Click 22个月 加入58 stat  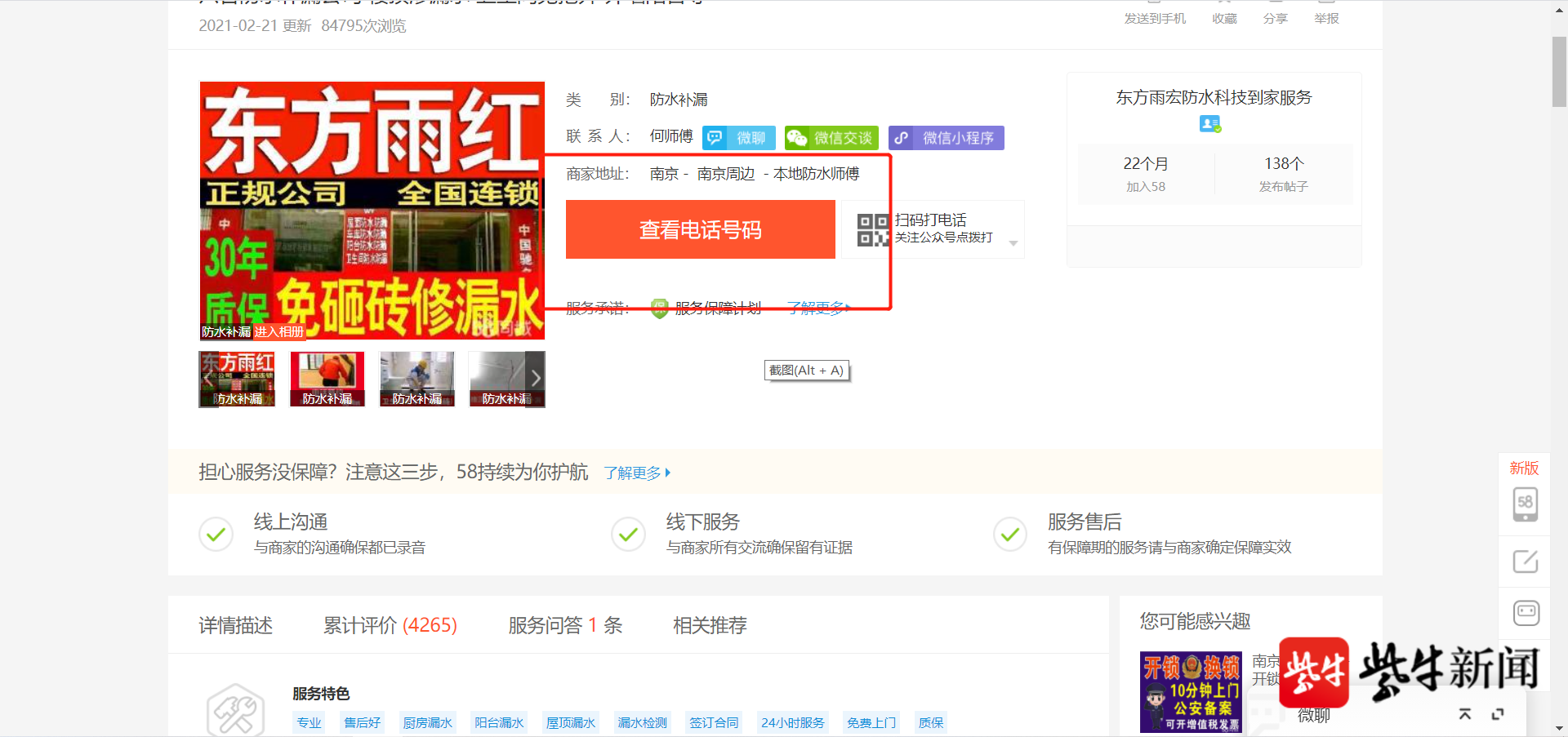pos(1146,174)
